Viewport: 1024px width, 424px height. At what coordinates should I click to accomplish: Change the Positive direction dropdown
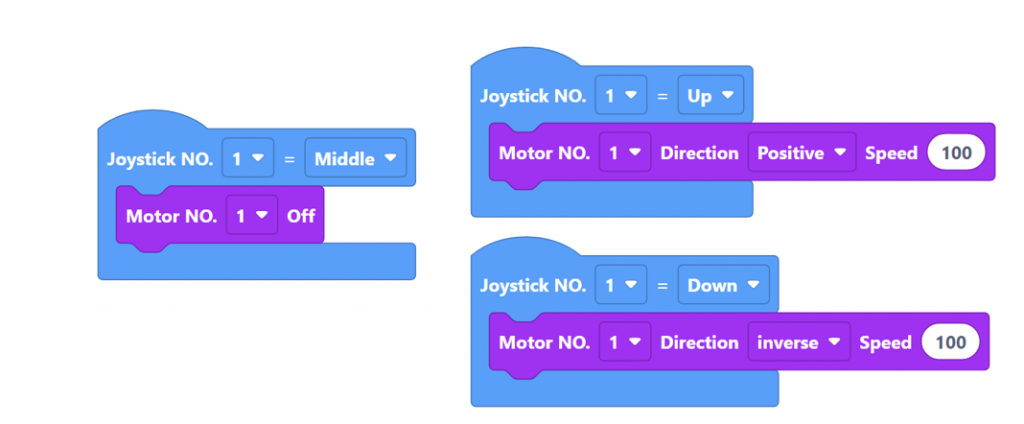pyautogui.click(x=802, y=153)
